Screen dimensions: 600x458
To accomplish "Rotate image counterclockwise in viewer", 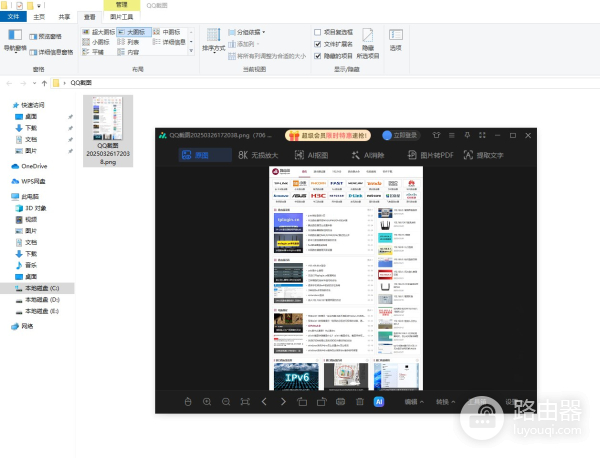I will tap(302, 402).
